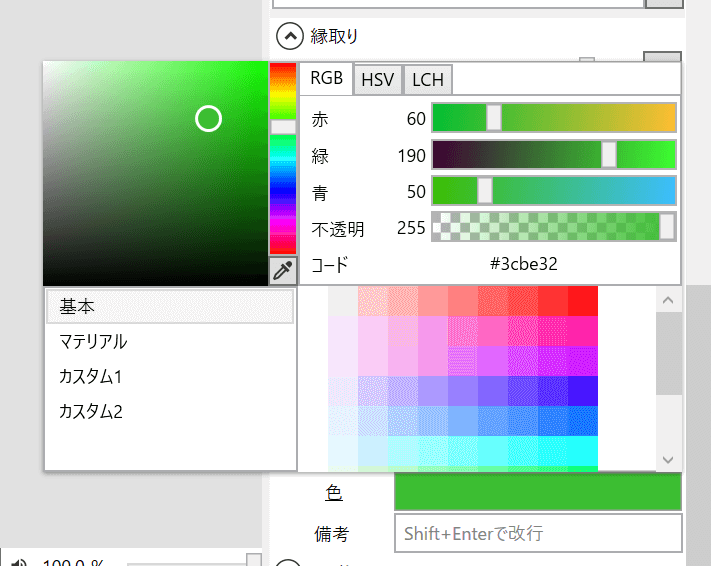
Task: Switch to the LCH tab
Action: pyautogui.click(x=428, y=80)
